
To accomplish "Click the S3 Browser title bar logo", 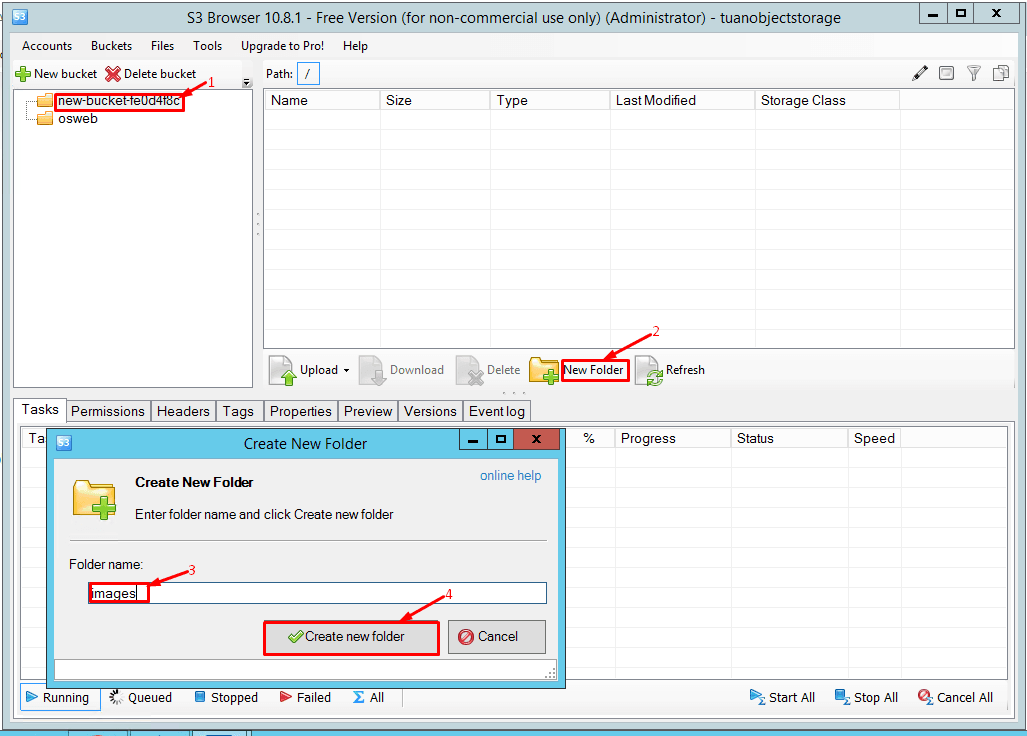I will 20,16.
